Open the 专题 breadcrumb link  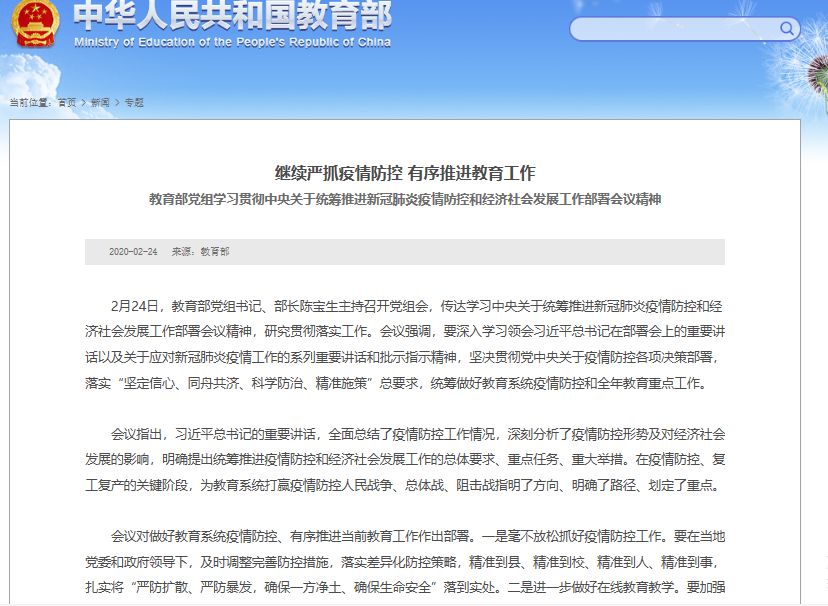pos(134,102)
